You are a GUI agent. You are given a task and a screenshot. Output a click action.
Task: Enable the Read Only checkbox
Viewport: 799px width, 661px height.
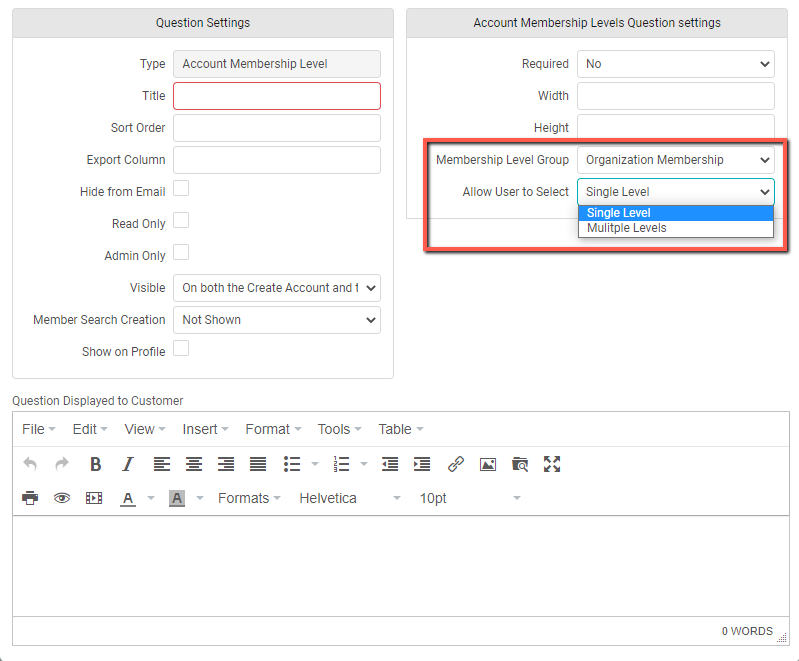(x=181, y=220)
